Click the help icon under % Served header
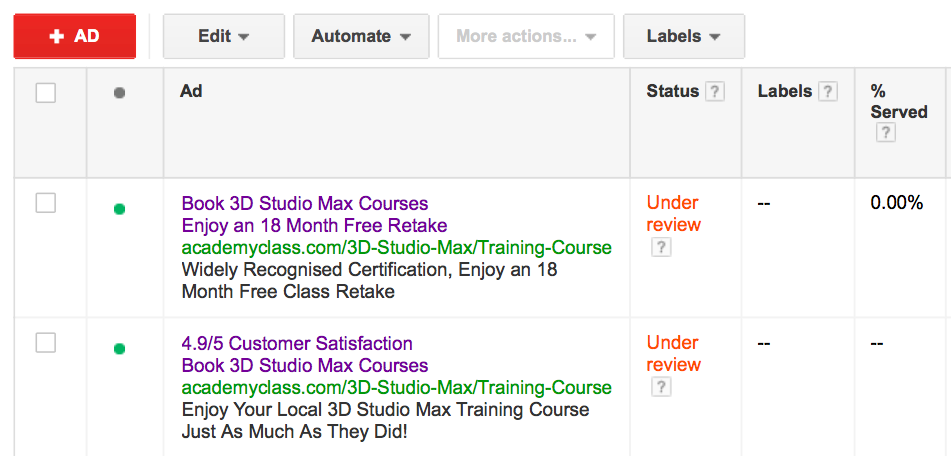The height and width of the screenshot is (456, 951). point(885,133)
